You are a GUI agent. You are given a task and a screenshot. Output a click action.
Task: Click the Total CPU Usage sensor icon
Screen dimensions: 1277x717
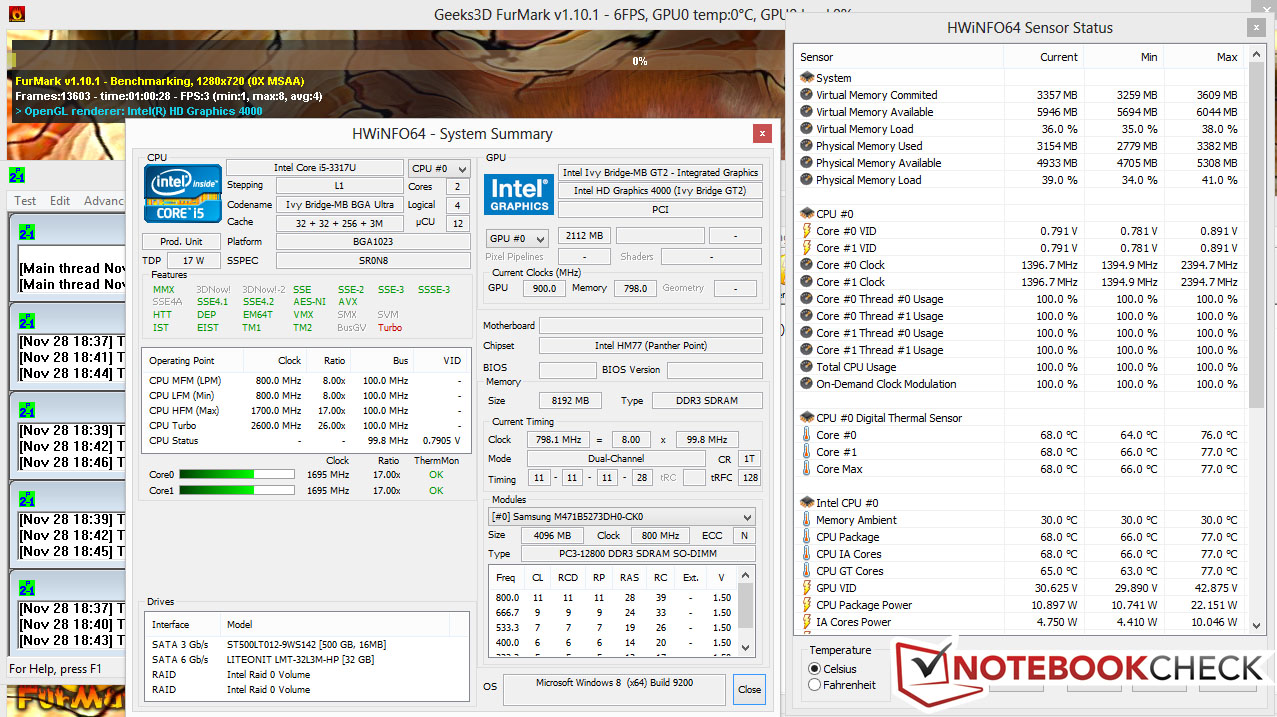pos(807,367)
